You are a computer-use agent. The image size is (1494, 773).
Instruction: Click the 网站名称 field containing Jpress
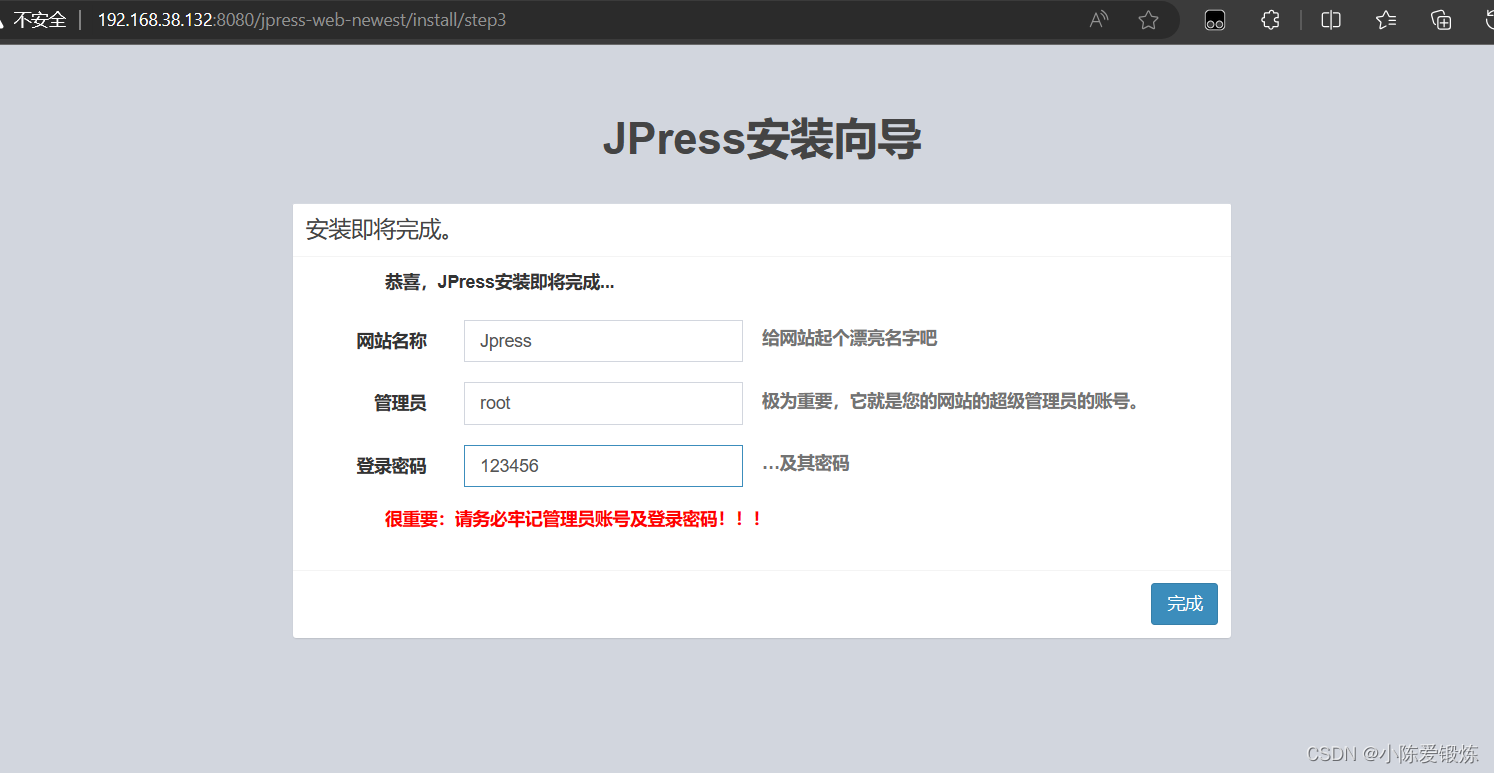click(x=602, y=341)
